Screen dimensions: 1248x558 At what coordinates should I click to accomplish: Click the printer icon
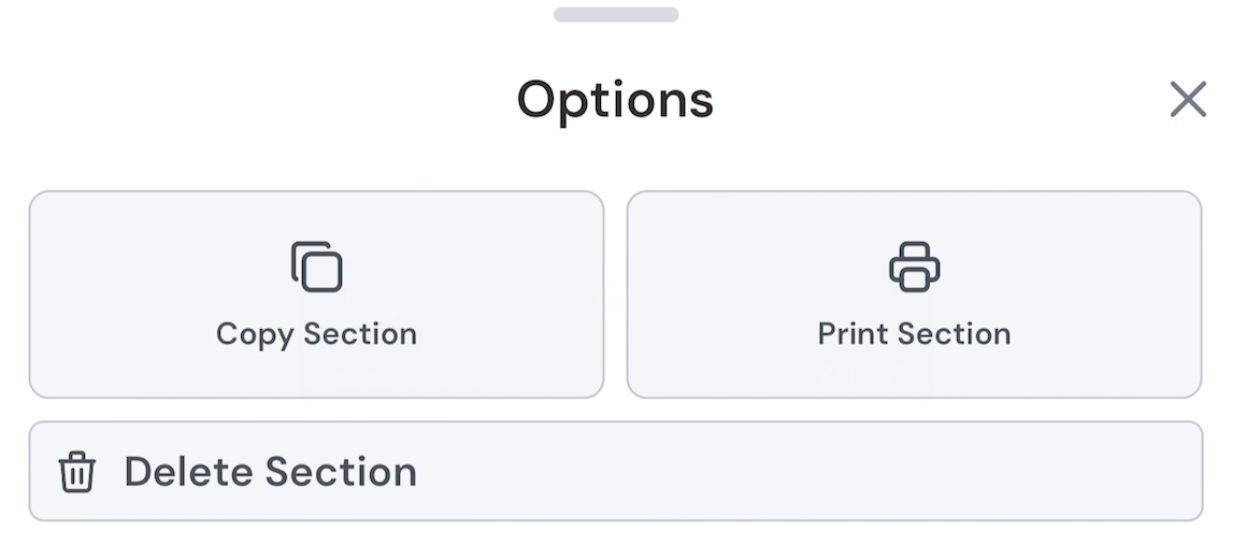[914, 267]
